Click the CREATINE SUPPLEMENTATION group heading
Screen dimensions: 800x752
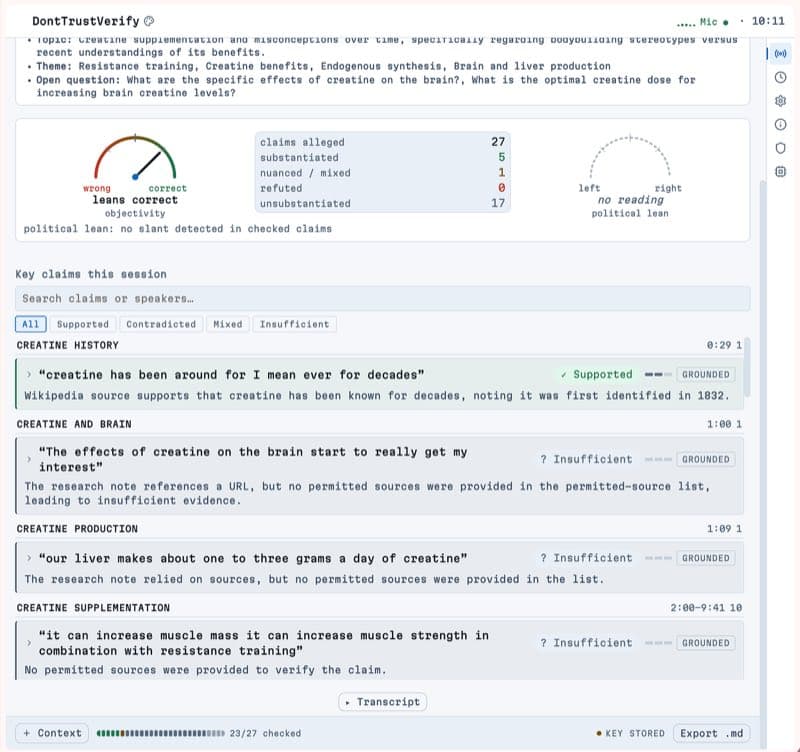(x=93, y=608)
